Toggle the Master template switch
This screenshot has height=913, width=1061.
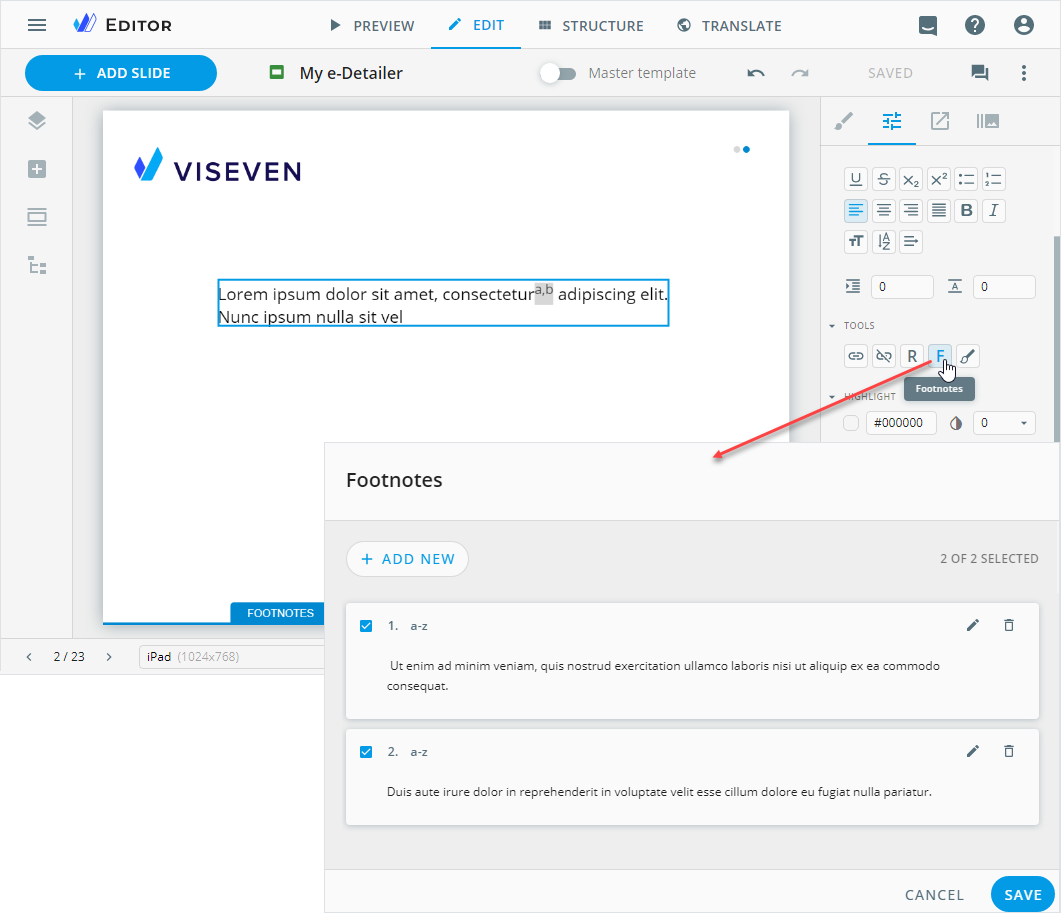558,73
